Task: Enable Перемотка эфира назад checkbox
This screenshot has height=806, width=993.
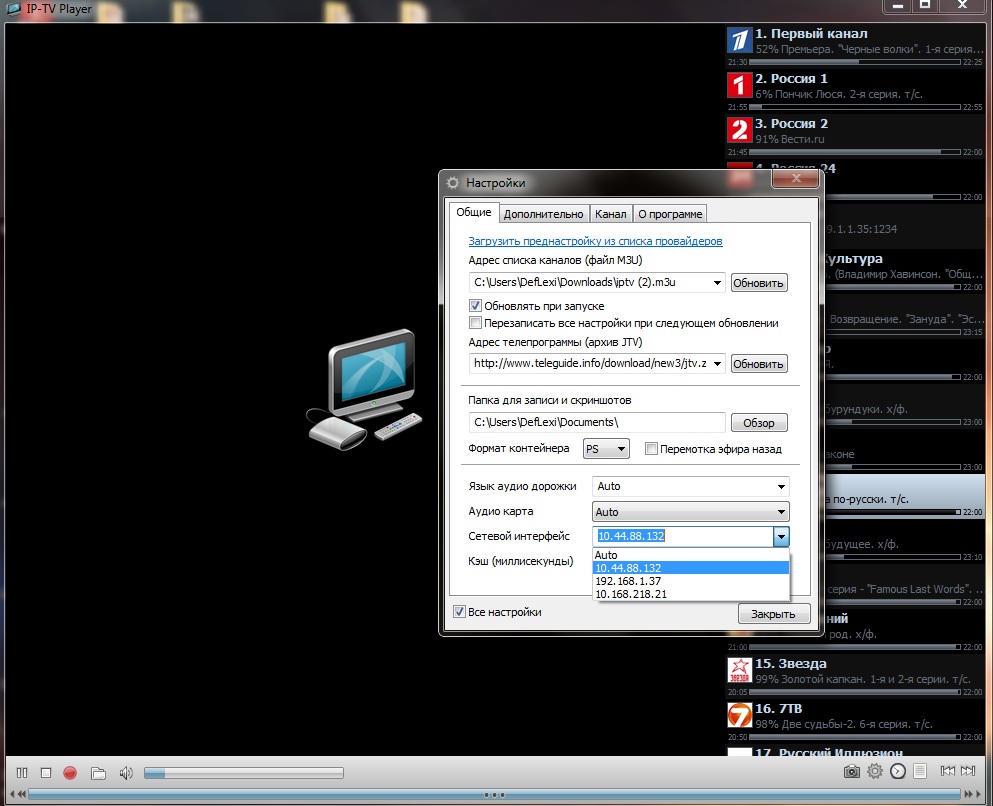Action: 650,449
